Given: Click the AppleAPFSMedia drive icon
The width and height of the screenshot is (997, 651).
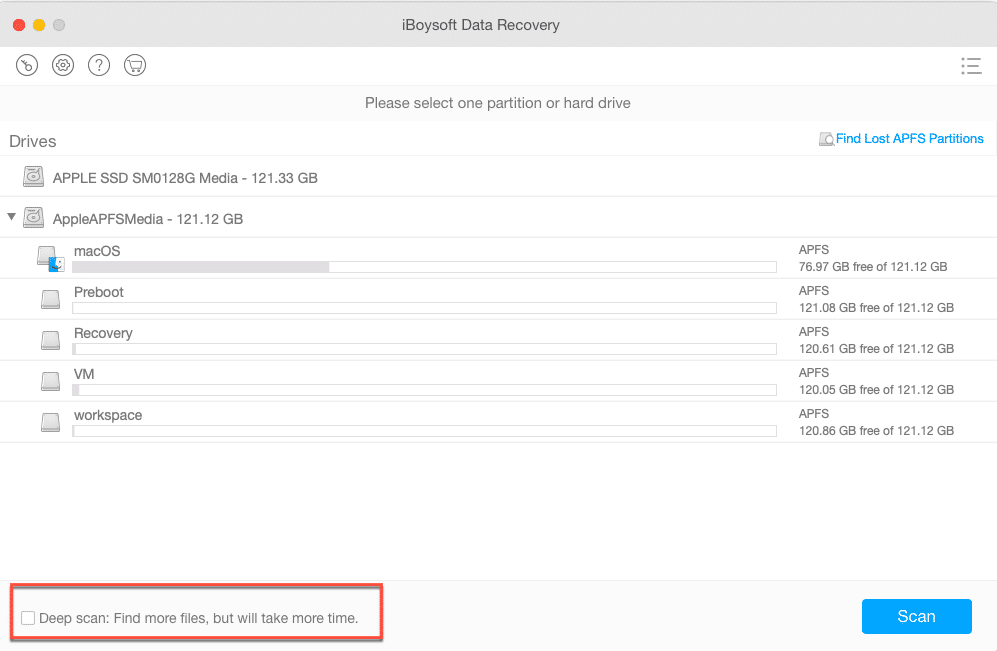Looking at the screenshot, I should [34, 217].
